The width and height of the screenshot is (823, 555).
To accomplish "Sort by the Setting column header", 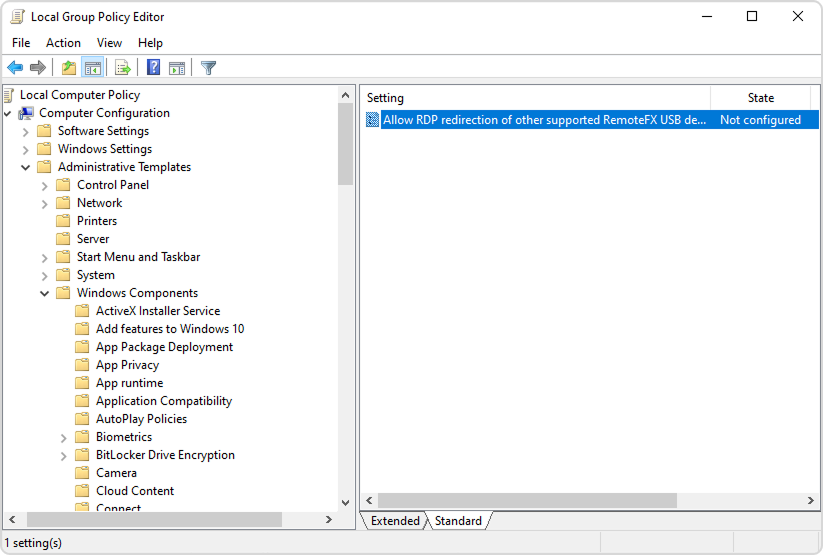I will [535, 98].
